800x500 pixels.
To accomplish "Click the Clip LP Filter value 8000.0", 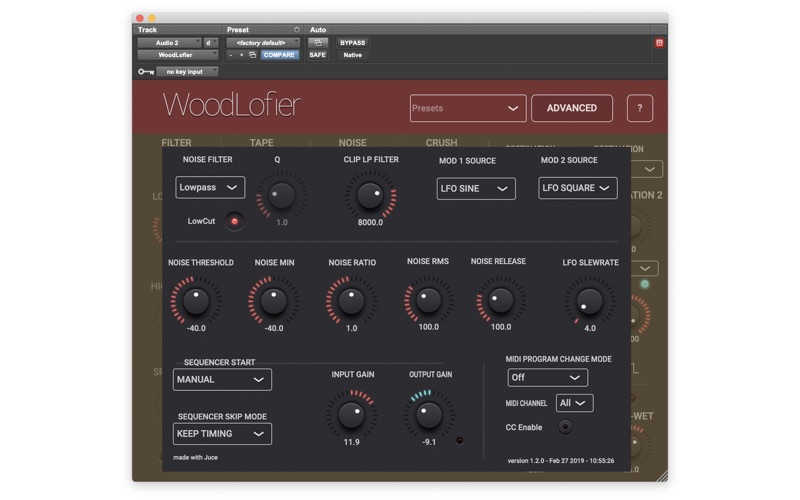I will pos(370,222).
